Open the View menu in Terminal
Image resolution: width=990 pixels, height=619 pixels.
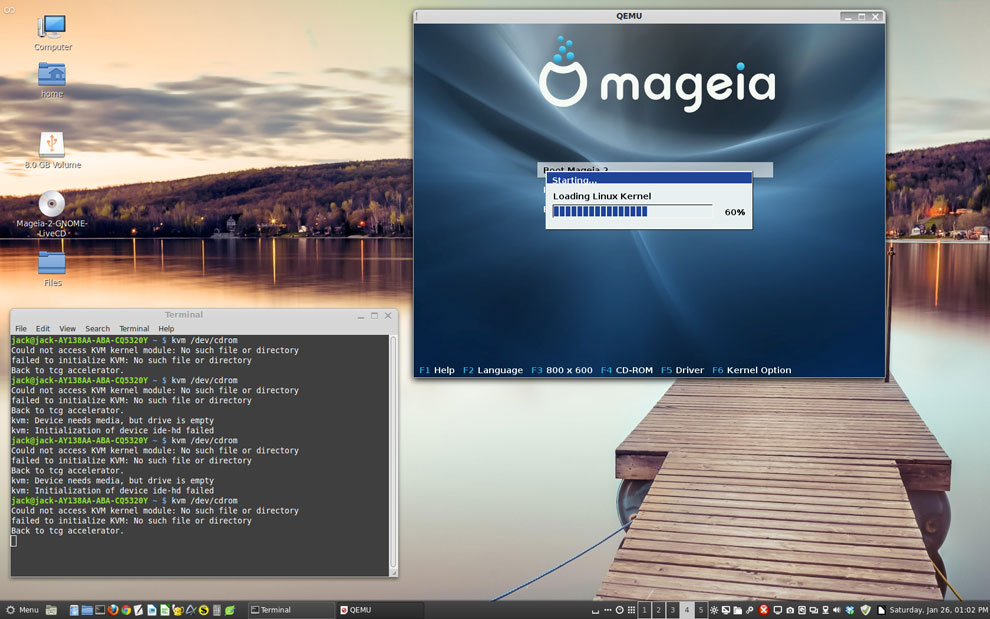click(67, 328)
